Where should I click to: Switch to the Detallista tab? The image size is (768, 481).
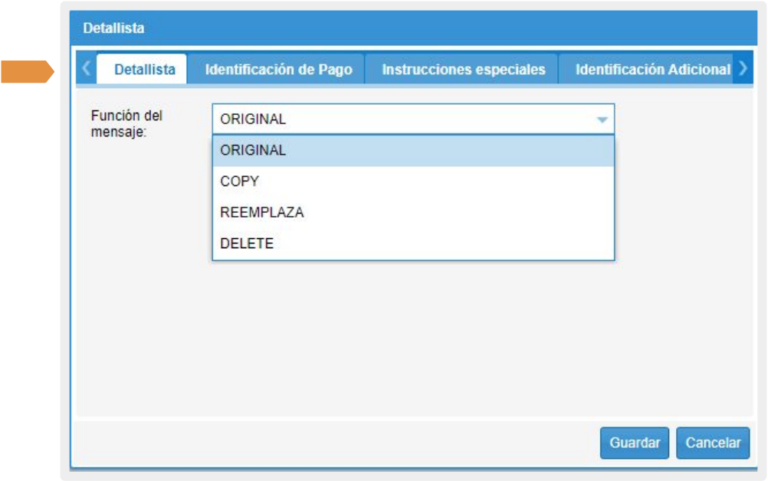point(144,70)
